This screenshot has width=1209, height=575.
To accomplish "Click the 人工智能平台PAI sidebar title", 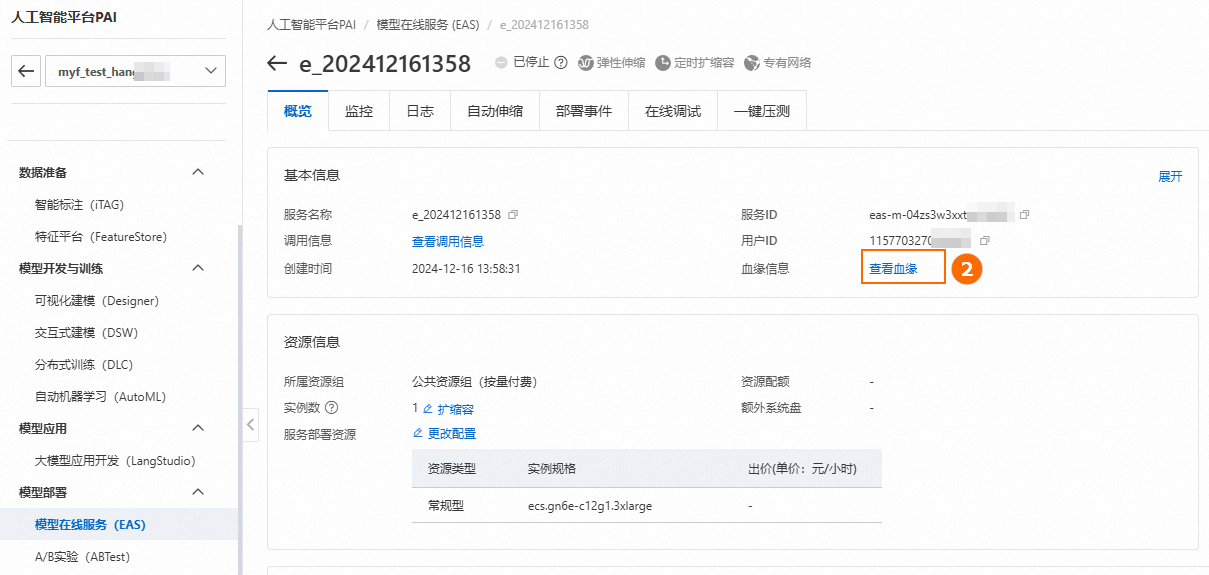I will coord(64,18).
